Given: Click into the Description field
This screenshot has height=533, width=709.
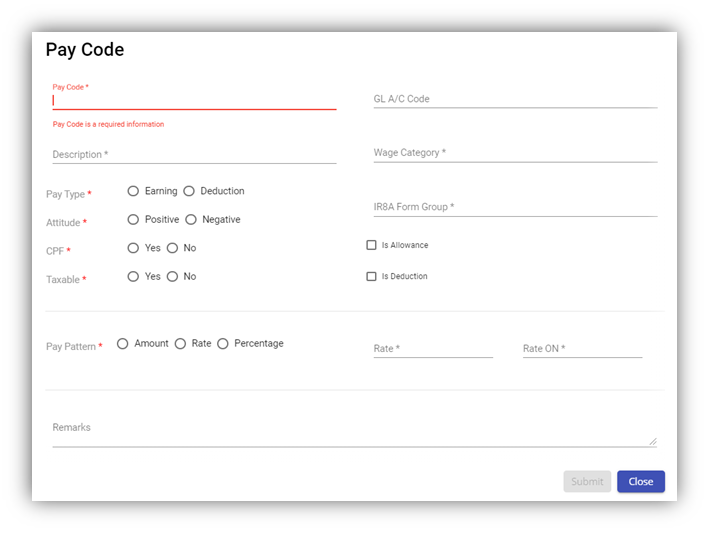Looking at the screenshot, I should coord(194,155).
